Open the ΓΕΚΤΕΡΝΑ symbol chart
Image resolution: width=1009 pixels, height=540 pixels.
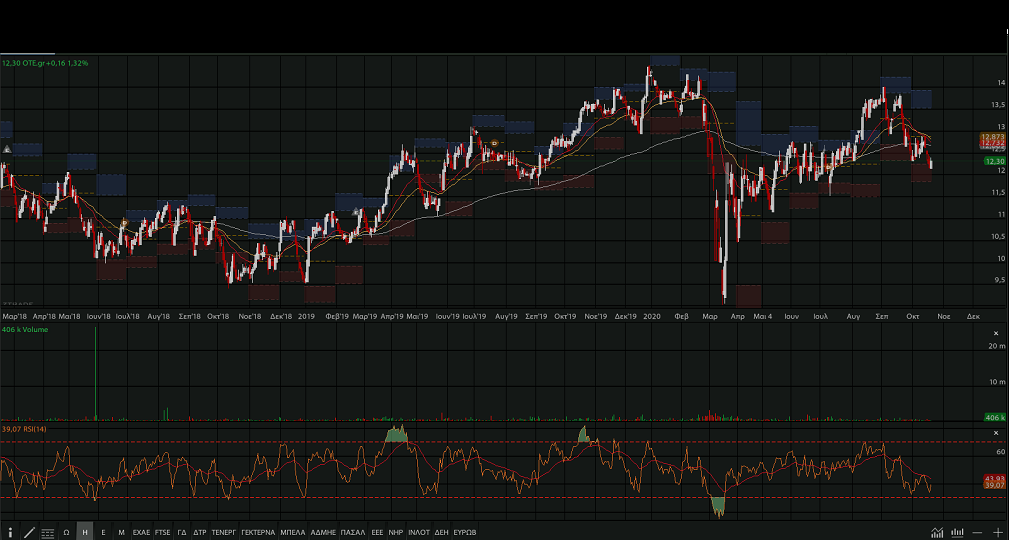click(x=257, y=532)
